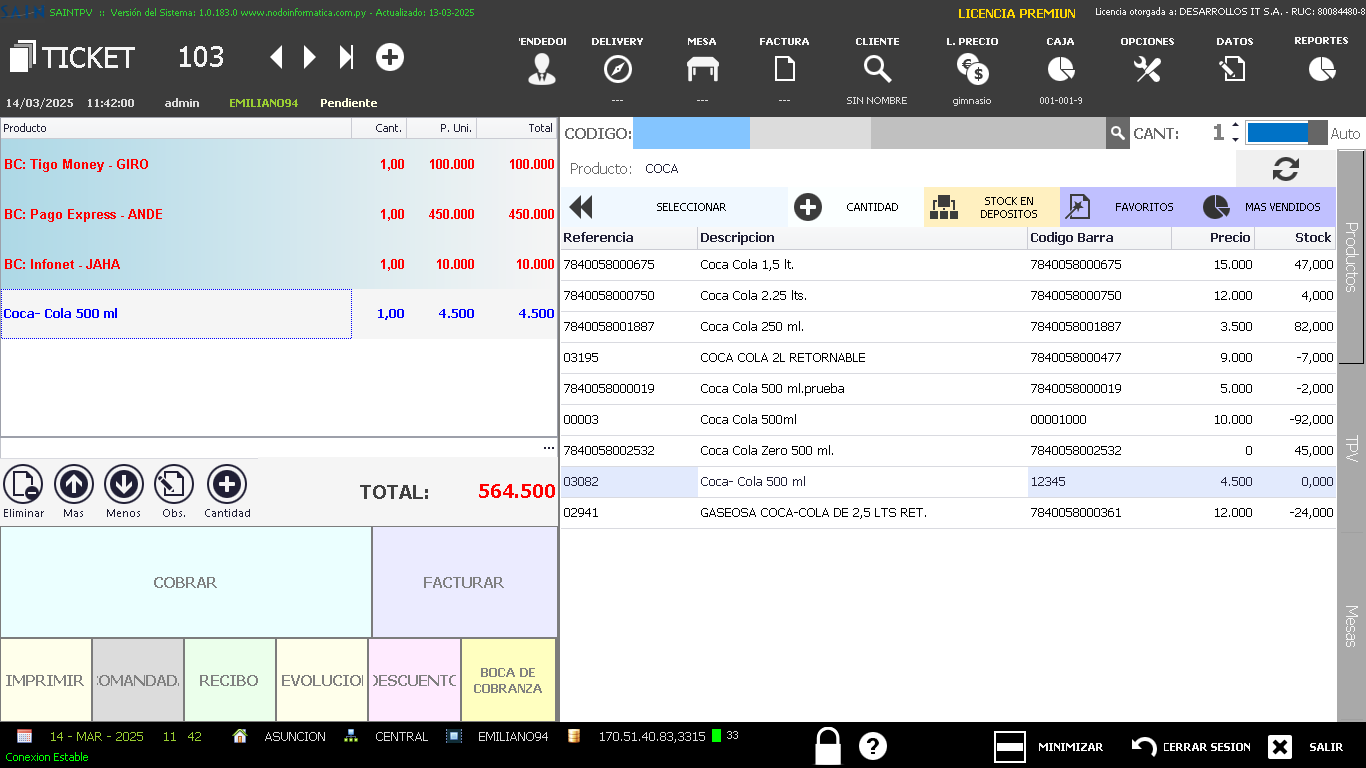Open the Caja pie chart icon
This screenshot has width=1366, height=768.
[1061, 69]
